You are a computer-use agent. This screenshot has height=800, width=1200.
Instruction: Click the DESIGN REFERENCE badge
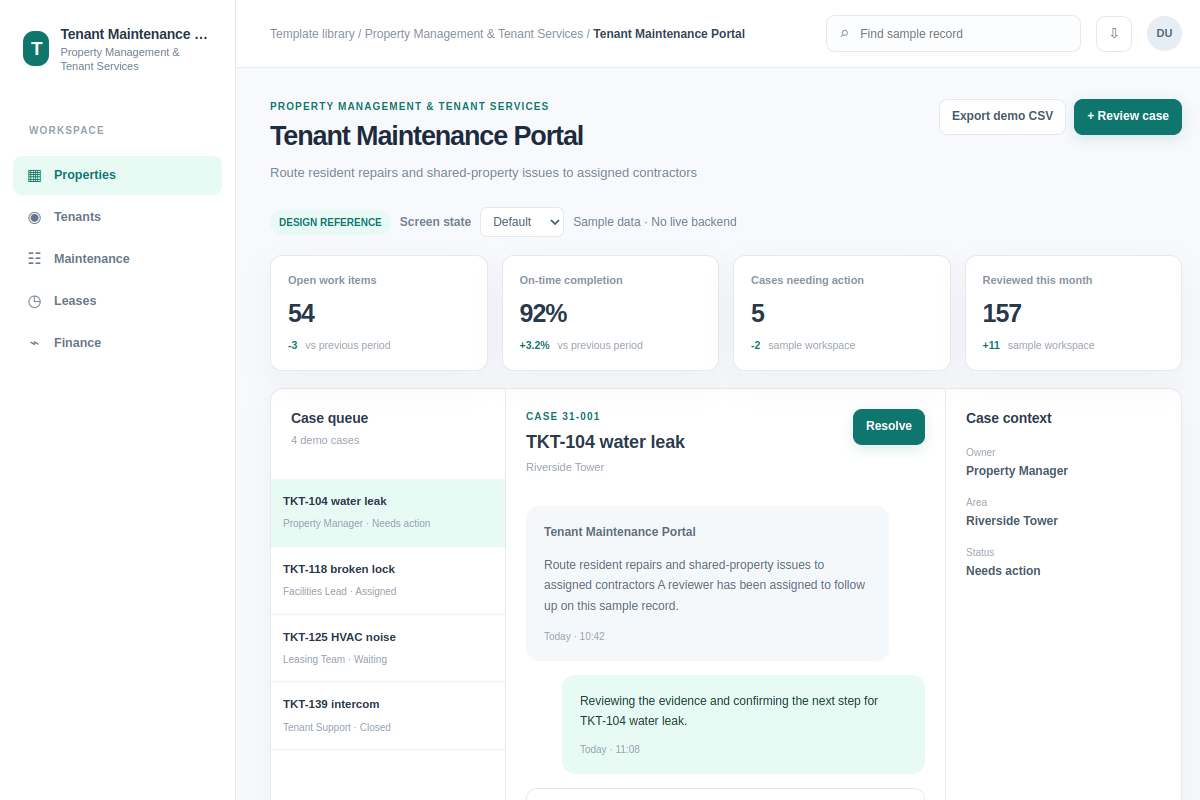click(330, 222)
